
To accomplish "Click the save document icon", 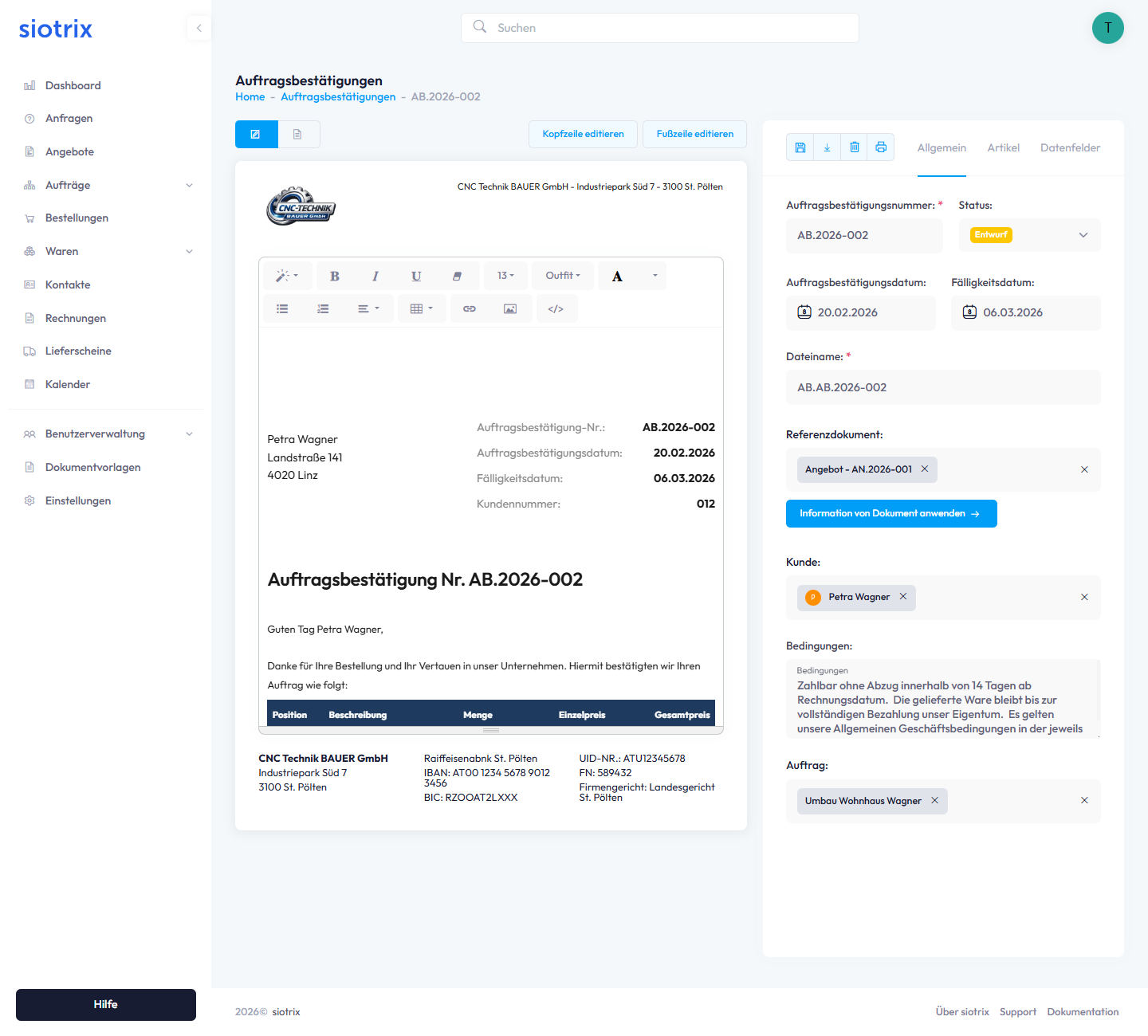I will [800, 147].
